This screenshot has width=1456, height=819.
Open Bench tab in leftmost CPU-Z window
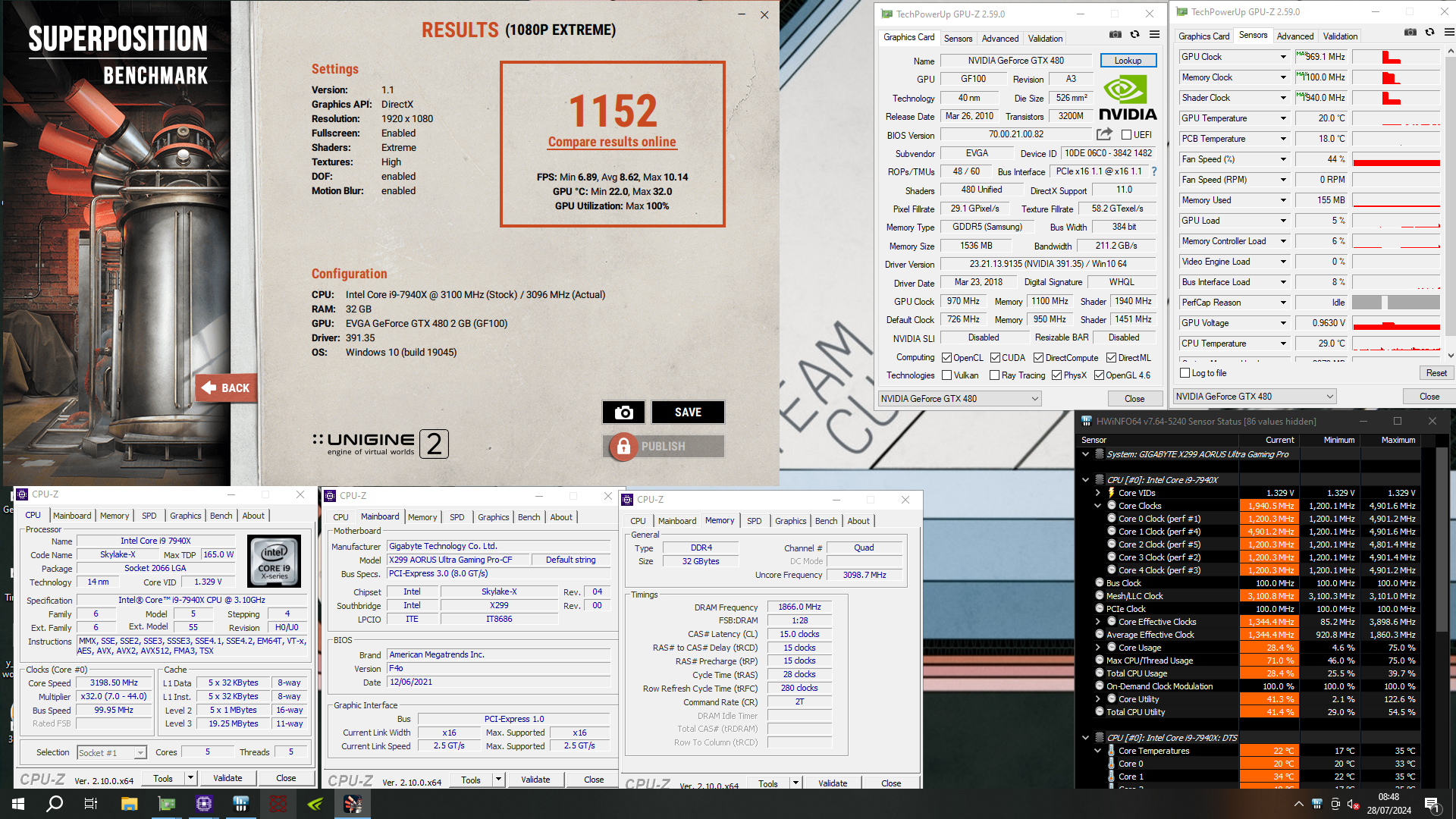[x=221, y=516]
